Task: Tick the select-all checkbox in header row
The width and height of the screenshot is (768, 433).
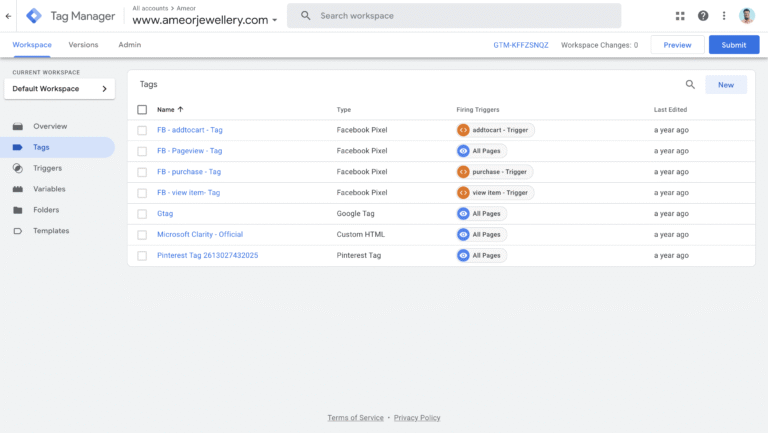Action: pyautogui.click(x=142, y=110)
